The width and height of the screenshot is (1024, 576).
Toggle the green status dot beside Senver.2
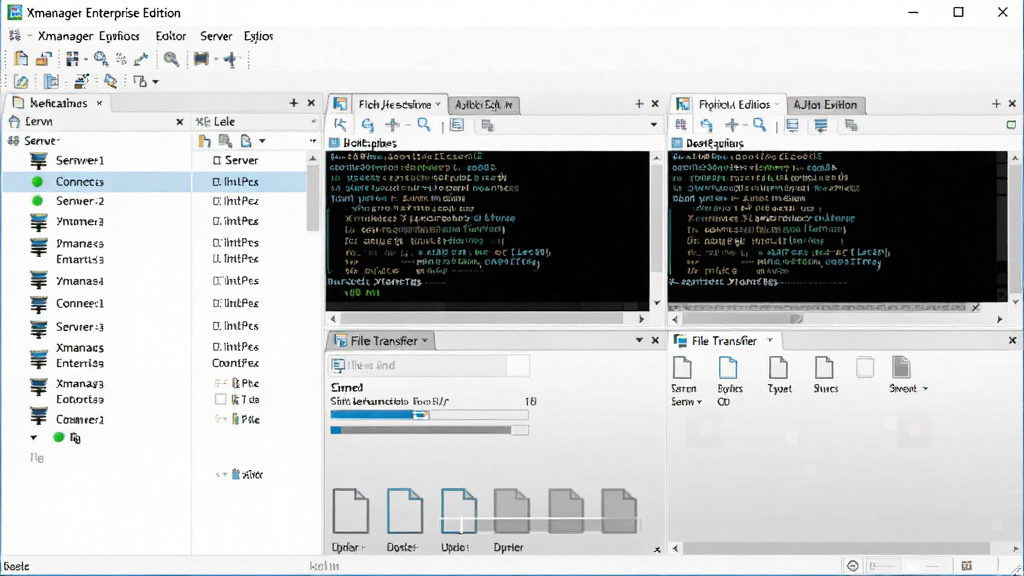(x=37, y=200)
